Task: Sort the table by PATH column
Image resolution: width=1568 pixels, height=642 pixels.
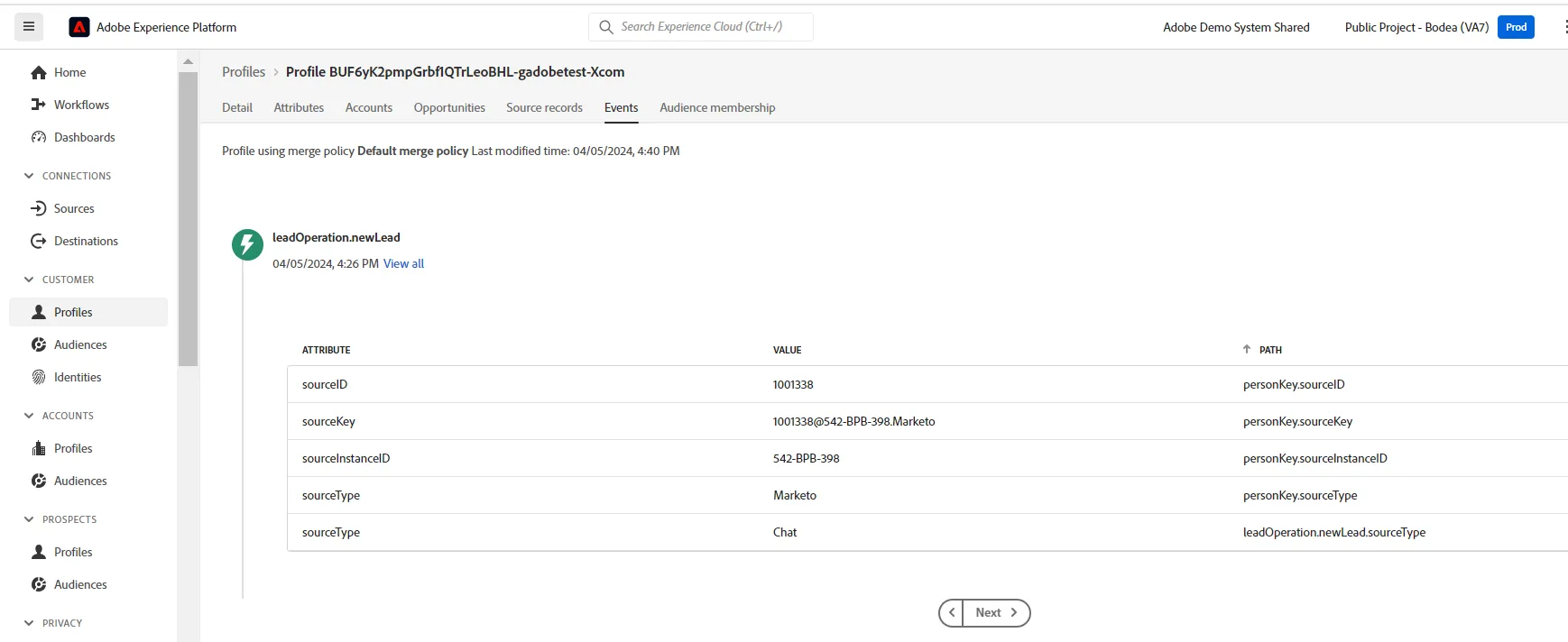Action: point(1262,350)
